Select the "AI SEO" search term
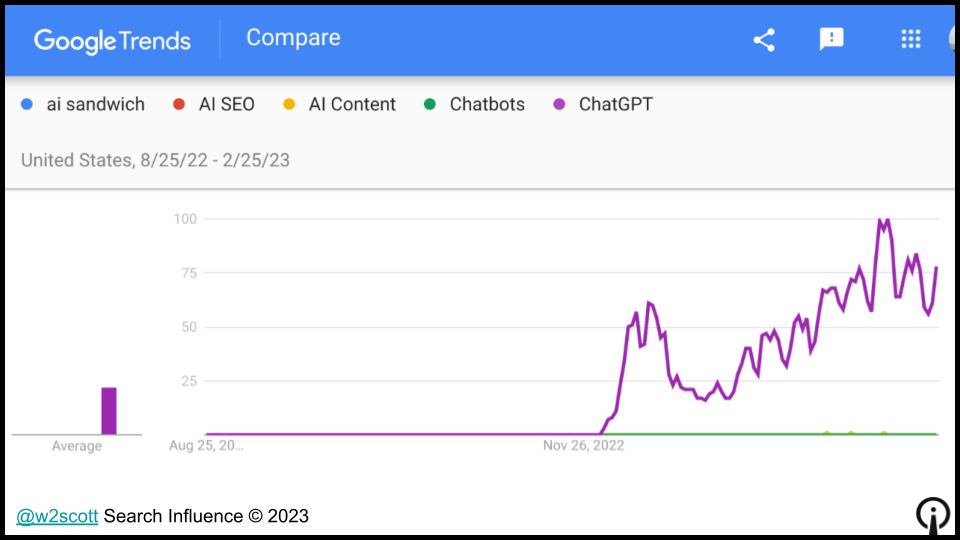This screenshot has height=540, width=960. 226,104
